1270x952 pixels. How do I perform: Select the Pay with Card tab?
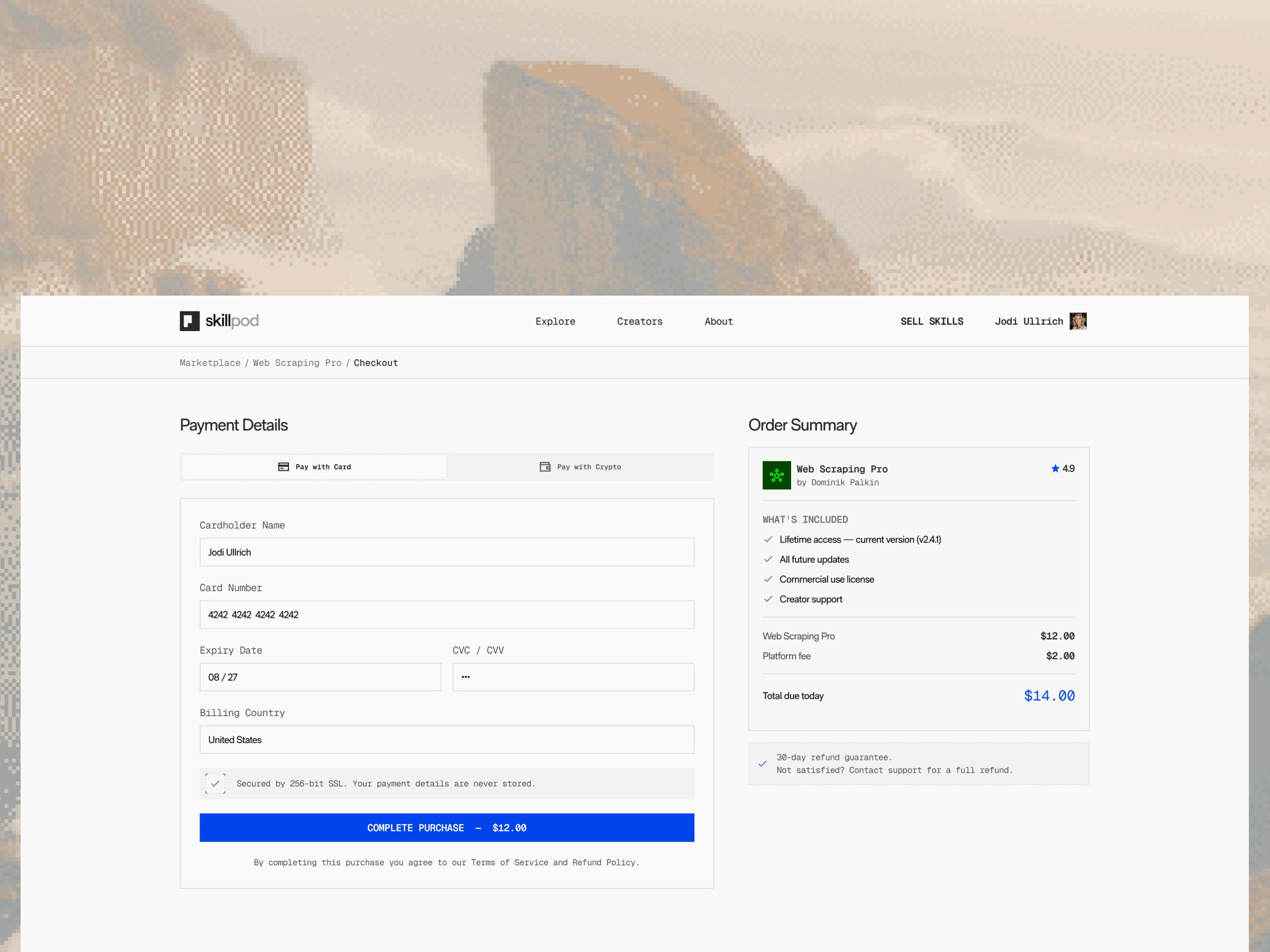click(x=314, y=466)
